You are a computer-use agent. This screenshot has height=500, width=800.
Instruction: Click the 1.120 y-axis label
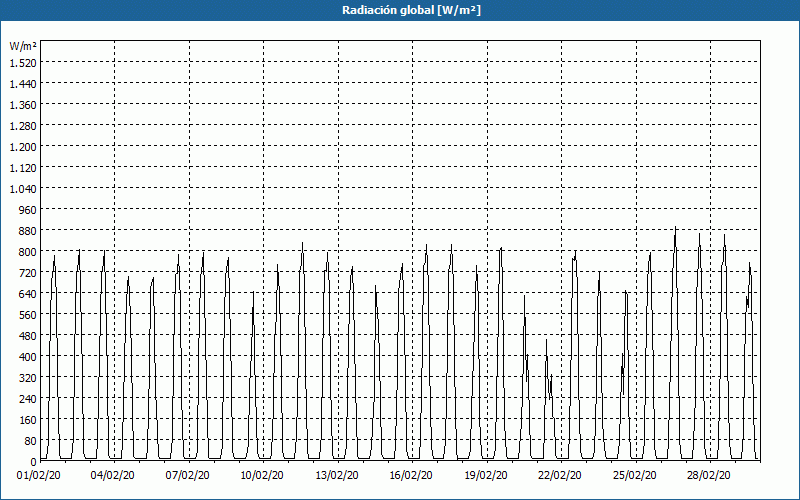pos(23,168)
